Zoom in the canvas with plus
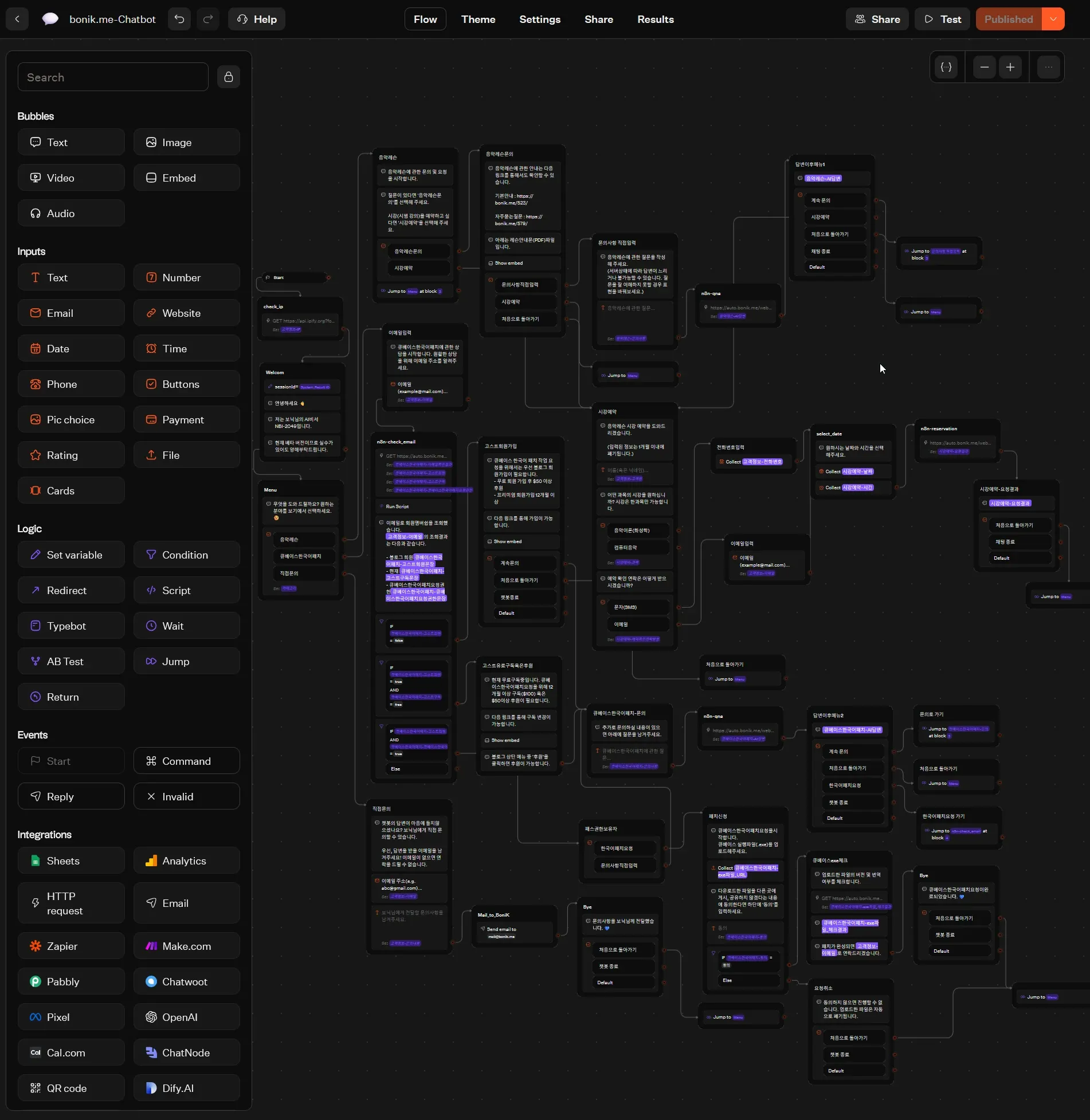Image resolution: width=1090 pixels, height=1120 pixels. coord(1010,67)
